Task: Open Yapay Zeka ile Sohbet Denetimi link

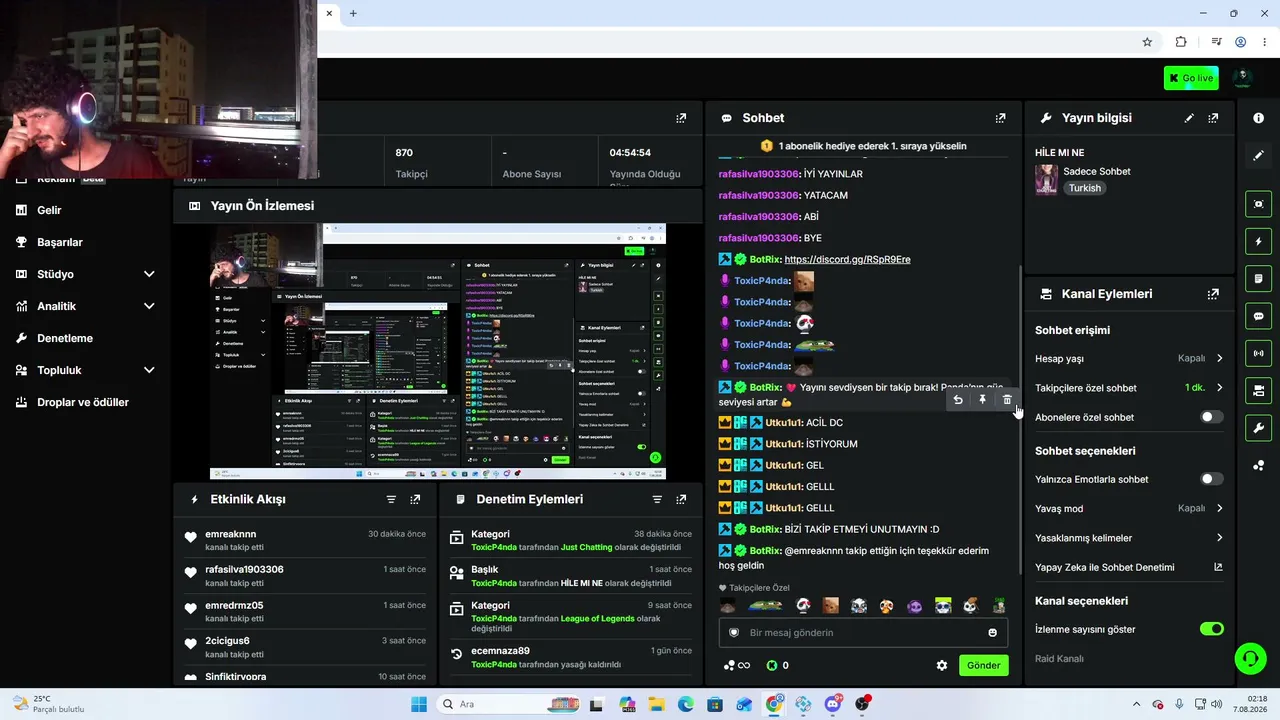Action: pos(1129,567)
